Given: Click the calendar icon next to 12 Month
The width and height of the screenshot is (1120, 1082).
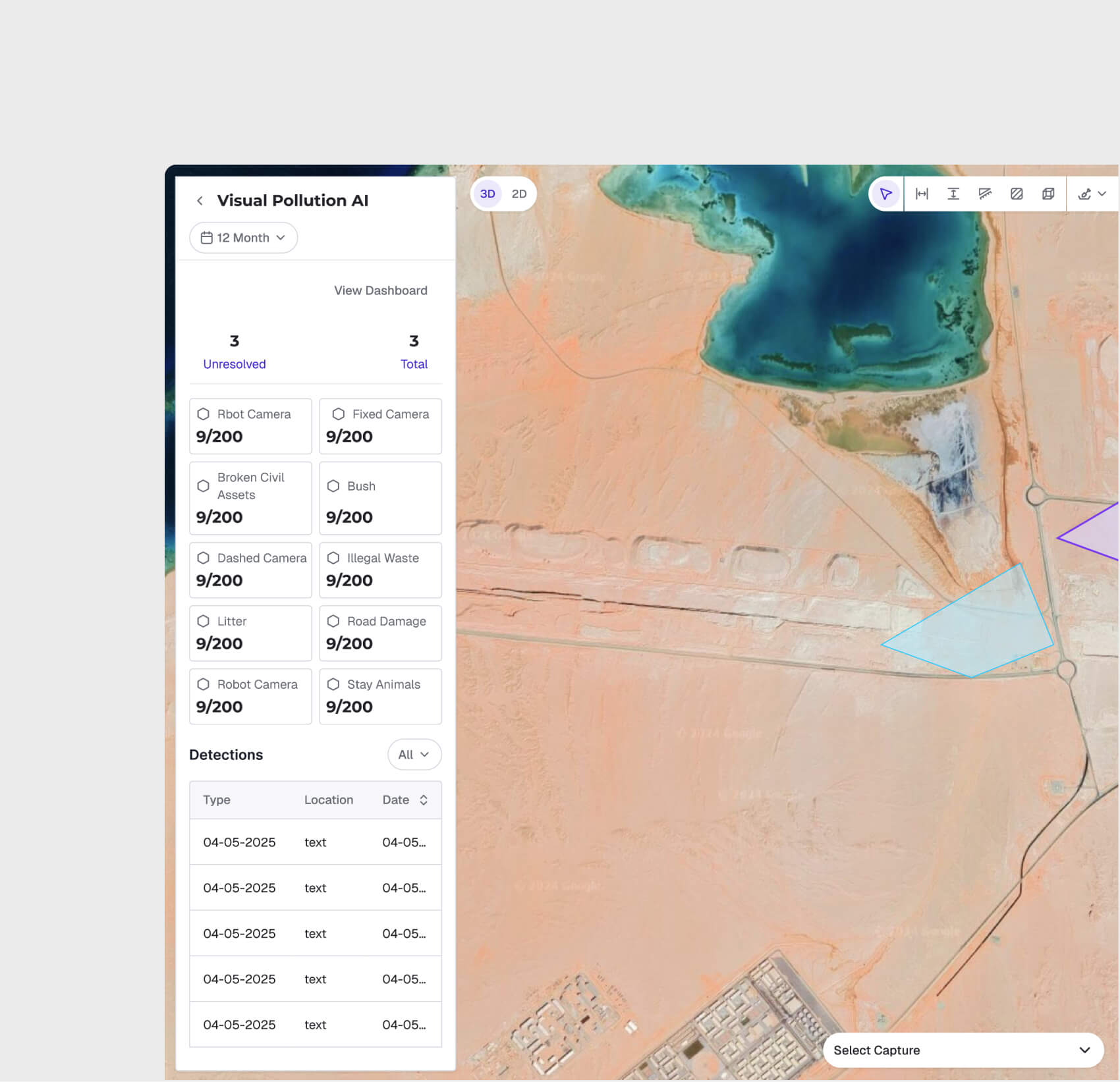Looking at the screenshot, I should coord(206,238).
